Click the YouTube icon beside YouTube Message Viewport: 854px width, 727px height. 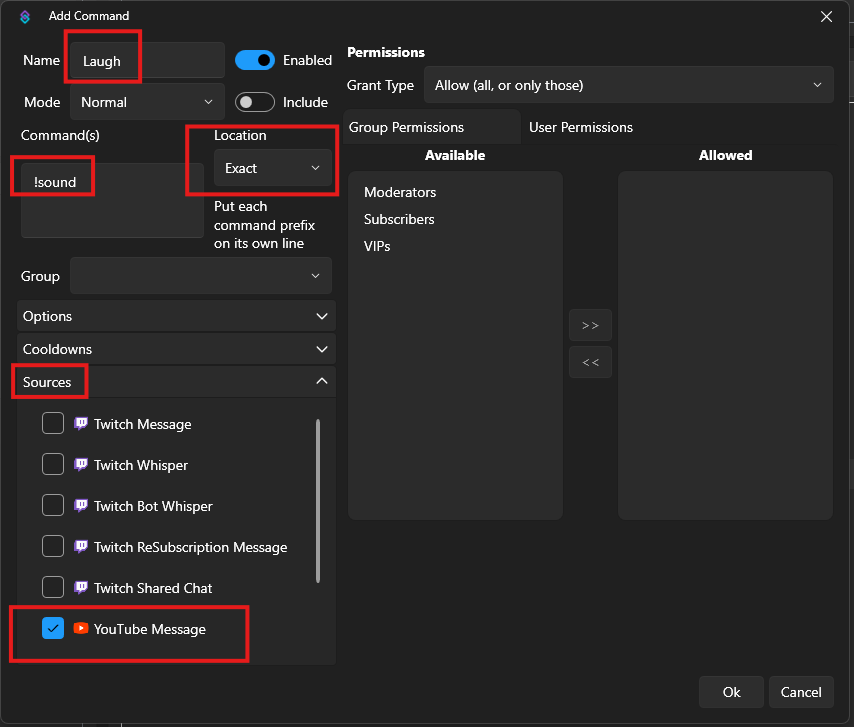click(81, 629)
